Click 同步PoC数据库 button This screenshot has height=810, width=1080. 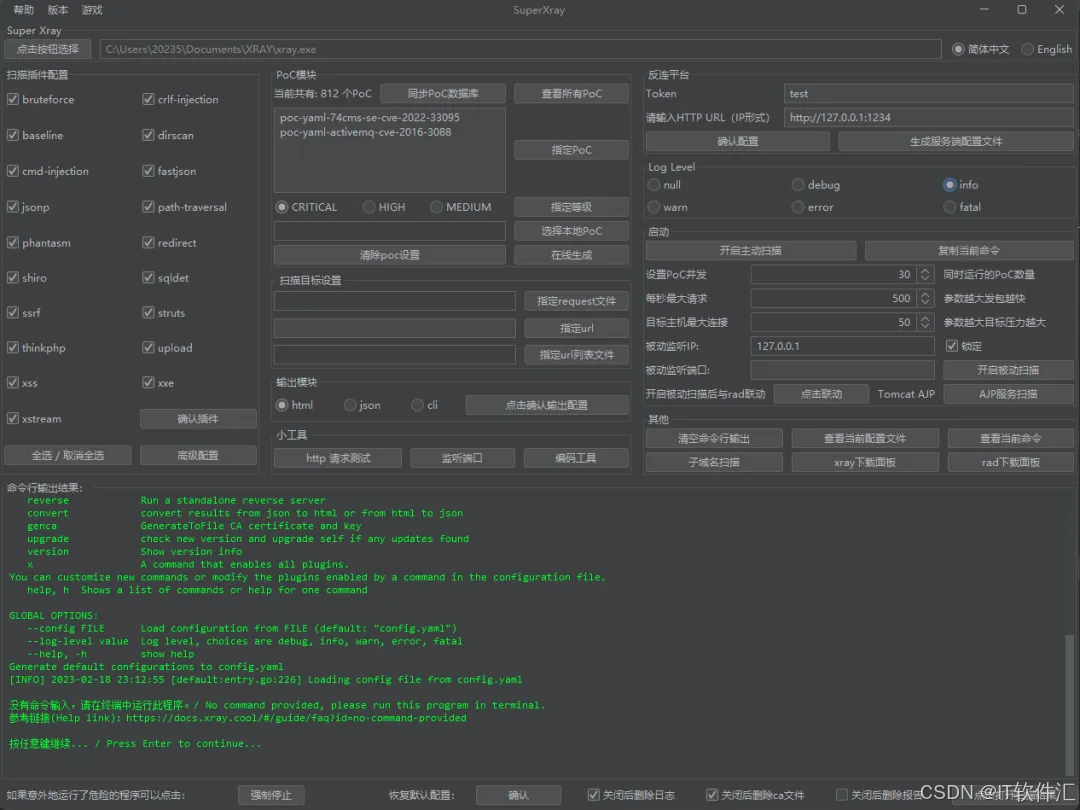tap(443, 94)
